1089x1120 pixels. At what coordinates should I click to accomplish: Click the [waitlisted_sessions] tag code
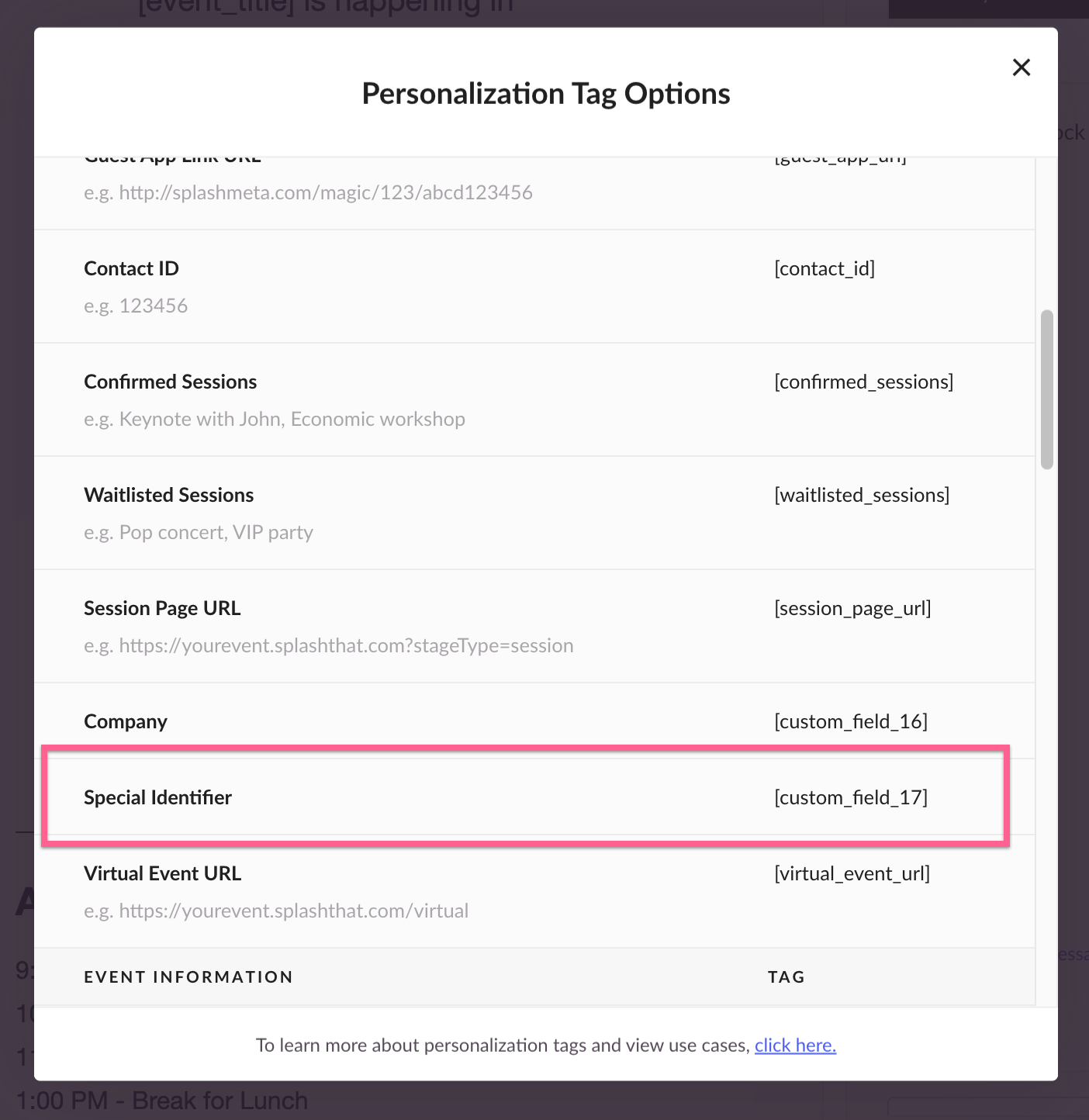pyautogui.click(x=862, y=495)
